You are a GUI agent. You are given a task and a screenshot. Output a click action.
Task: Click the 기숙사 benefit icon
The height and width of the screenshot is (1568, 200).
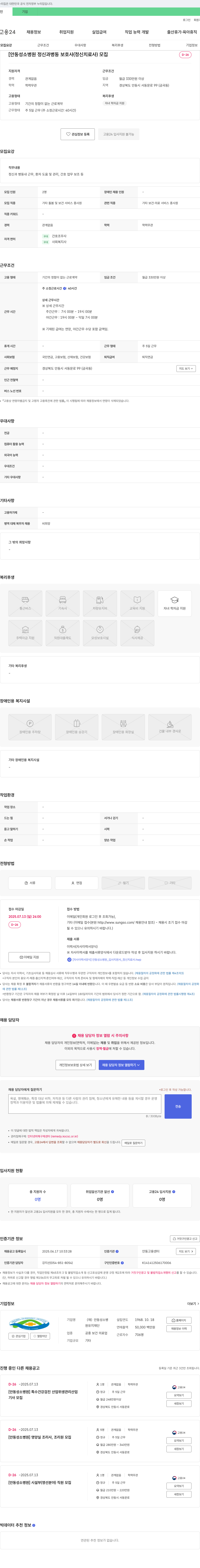coord(62,603)
